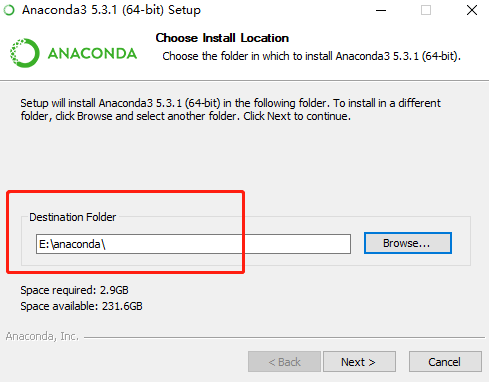This screenshot has width=489, height=382.
Task: Click the Anaconda3 5.3.1 Setup title text
Action: tap(111, 10)
